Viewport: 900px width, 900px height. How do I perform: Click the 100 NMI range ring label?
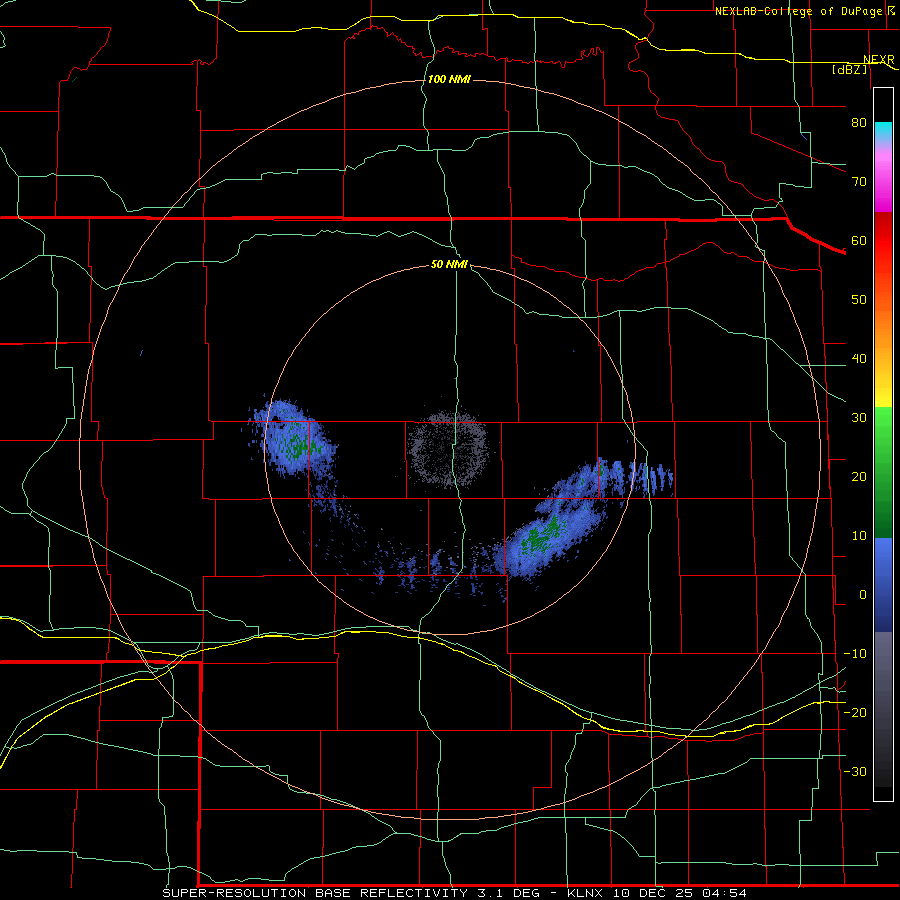[449, 79]
